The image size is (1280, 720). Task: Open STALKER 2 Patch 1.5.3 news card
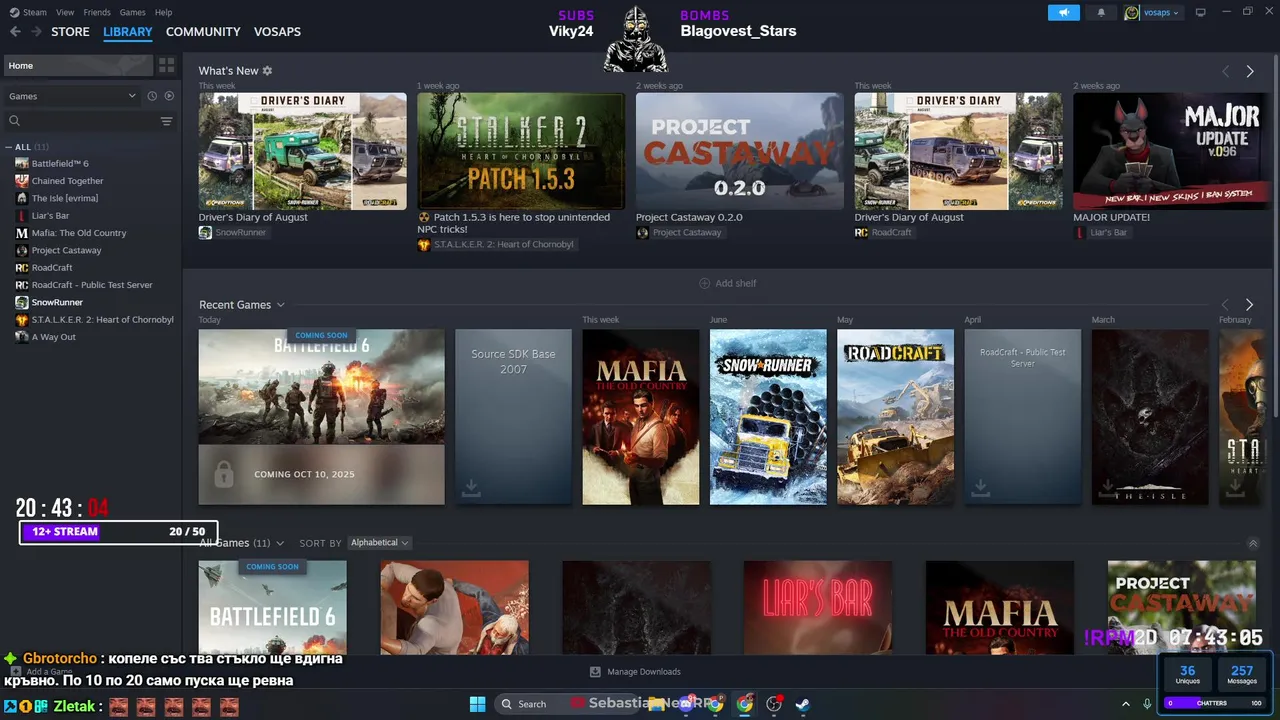(521, 151)
